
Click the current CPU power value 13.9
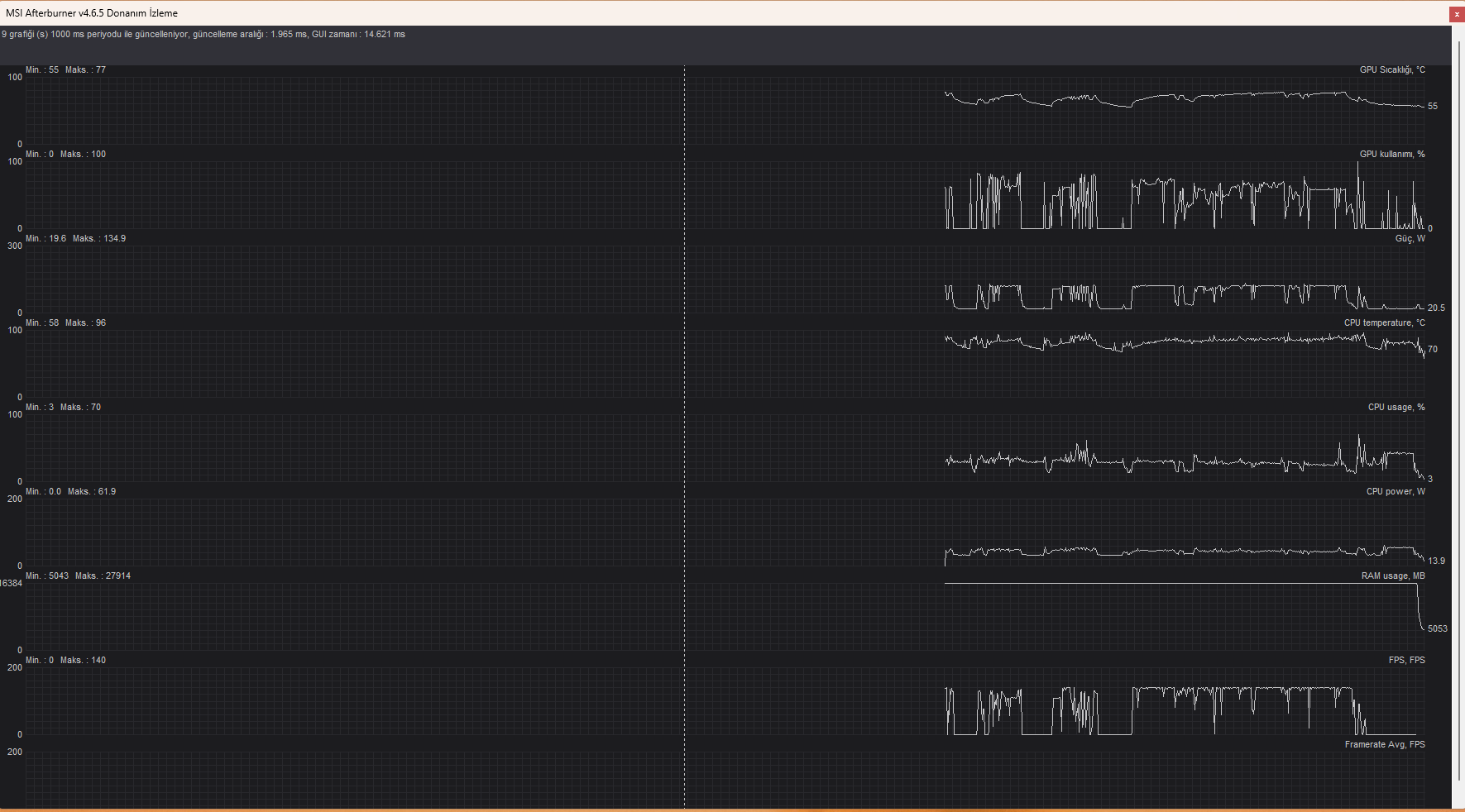click(x=1436, y=561)
